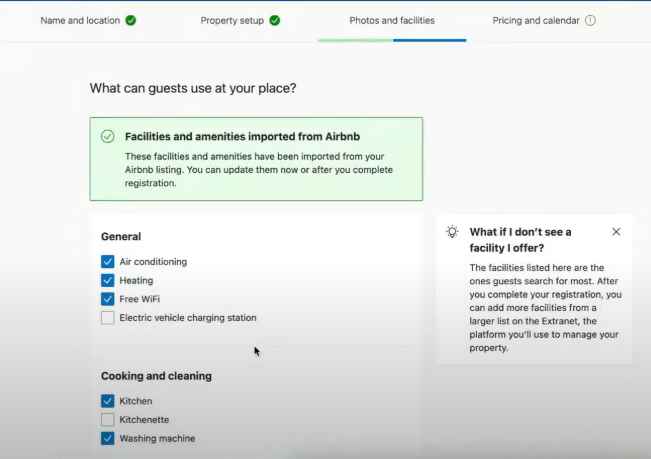Click the lightbulb tip icon
The height and width of the screenshot is (459, 651).
[452, 232]
